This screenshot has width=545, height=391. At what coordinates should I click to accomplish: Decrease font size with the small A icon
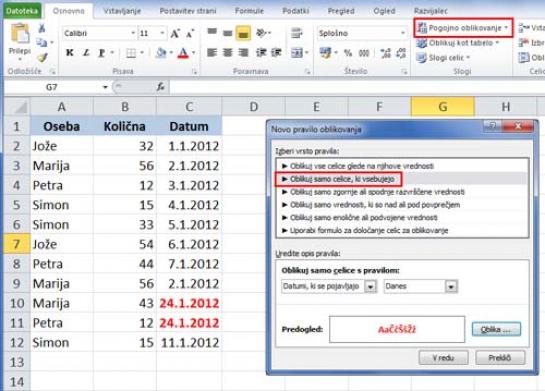(x=189, y=34)
